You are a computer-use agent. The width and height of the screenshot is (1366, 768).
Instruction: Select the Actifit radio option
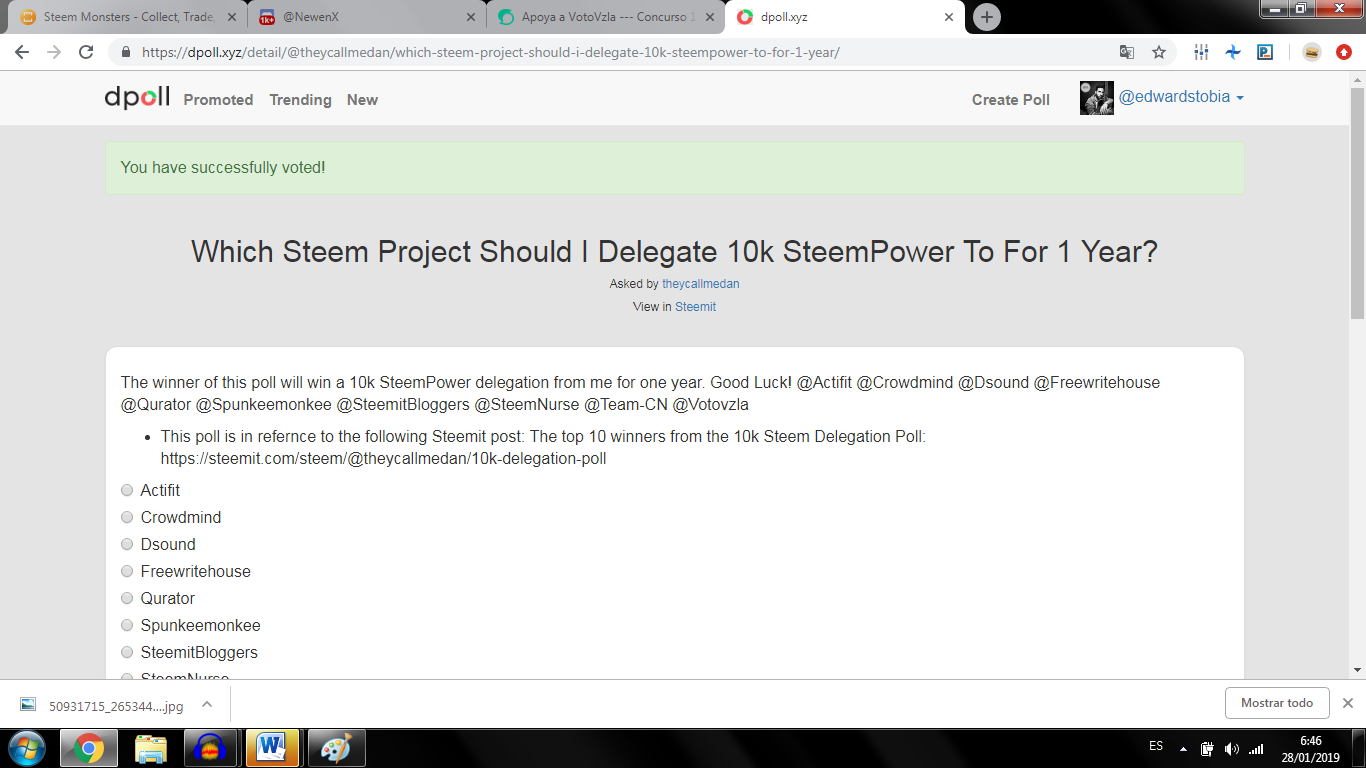127,490
